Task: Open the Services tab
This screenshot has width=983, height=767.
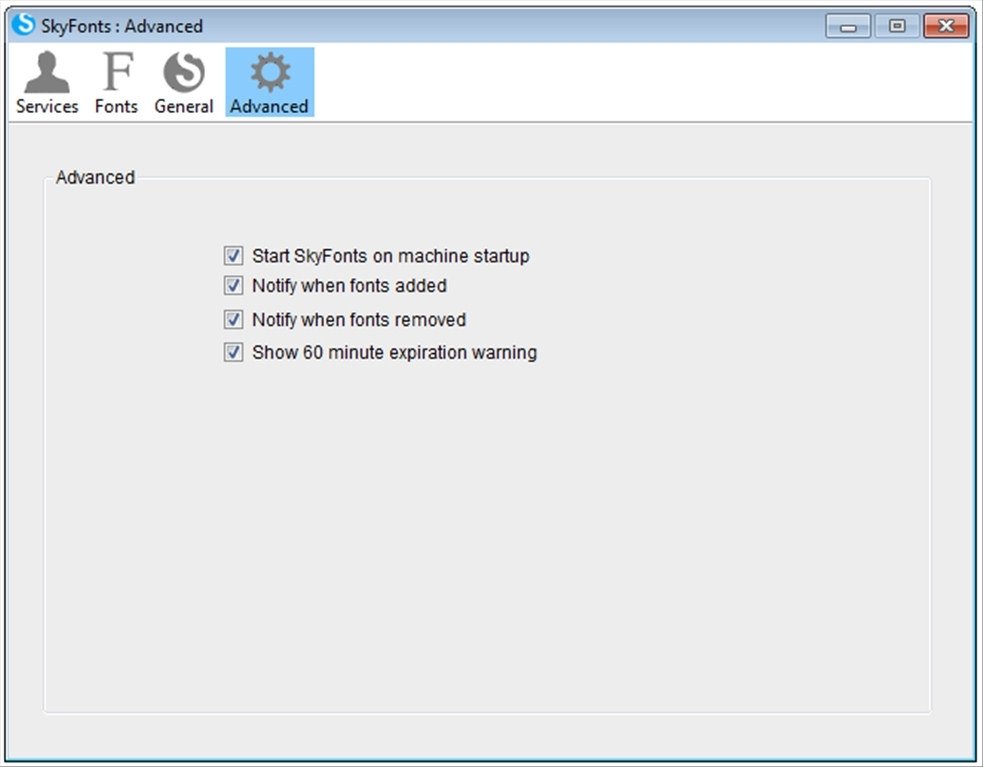Action: 47,82
